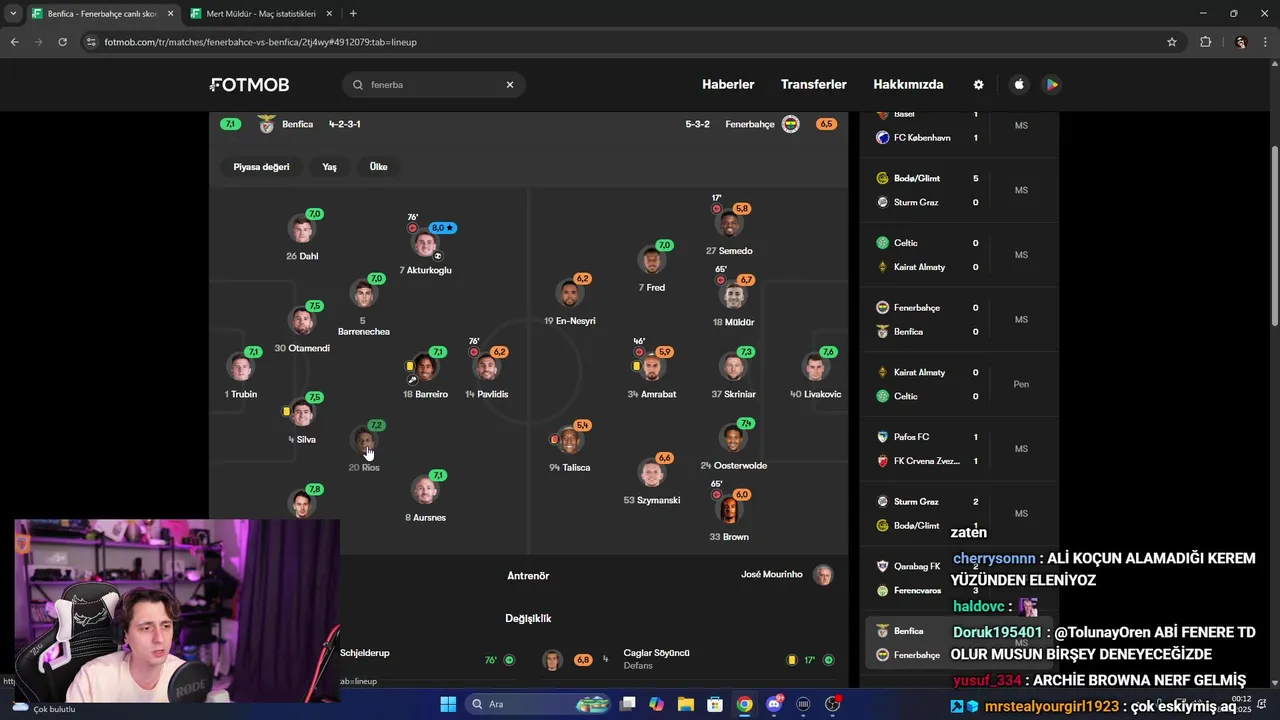
Task: Click José Mourinho's coach photo
Action: (823, 575)
